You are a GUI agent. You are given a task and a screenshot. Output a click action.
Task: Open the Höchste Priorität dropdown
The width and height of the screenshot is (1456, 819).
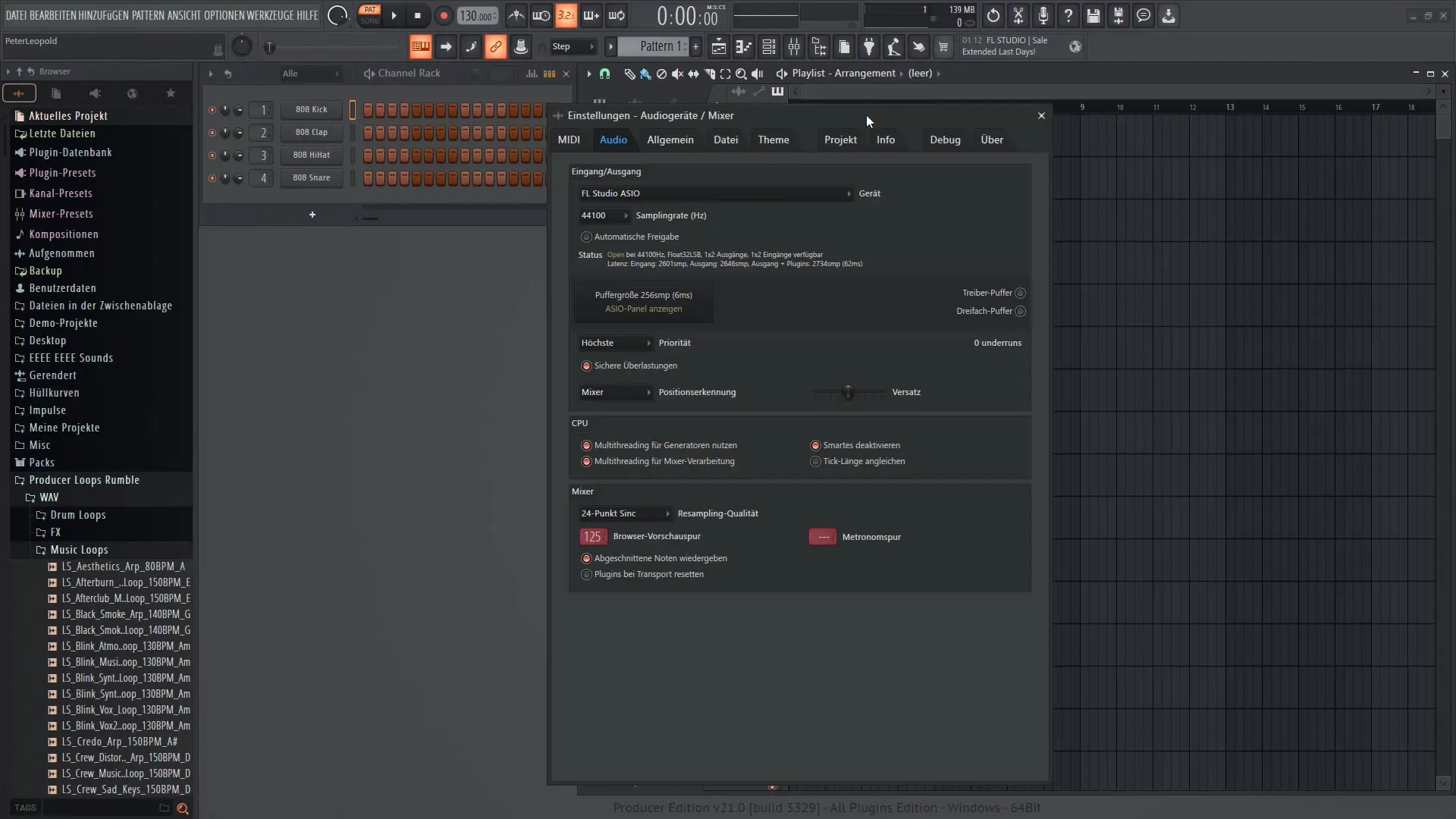click(616, 344)
